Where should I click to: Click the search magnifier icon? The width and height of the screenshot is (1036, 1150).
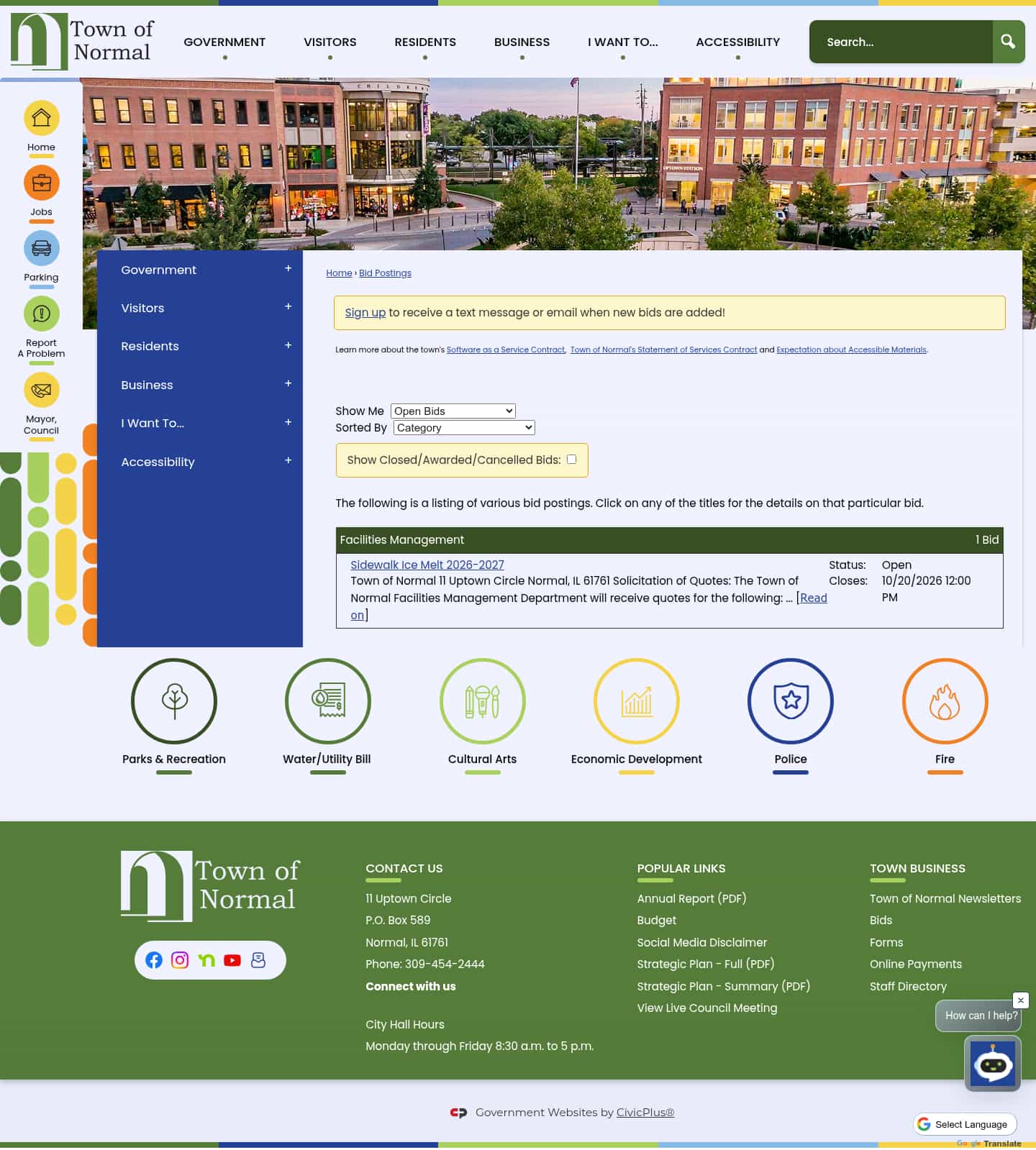1008,42
